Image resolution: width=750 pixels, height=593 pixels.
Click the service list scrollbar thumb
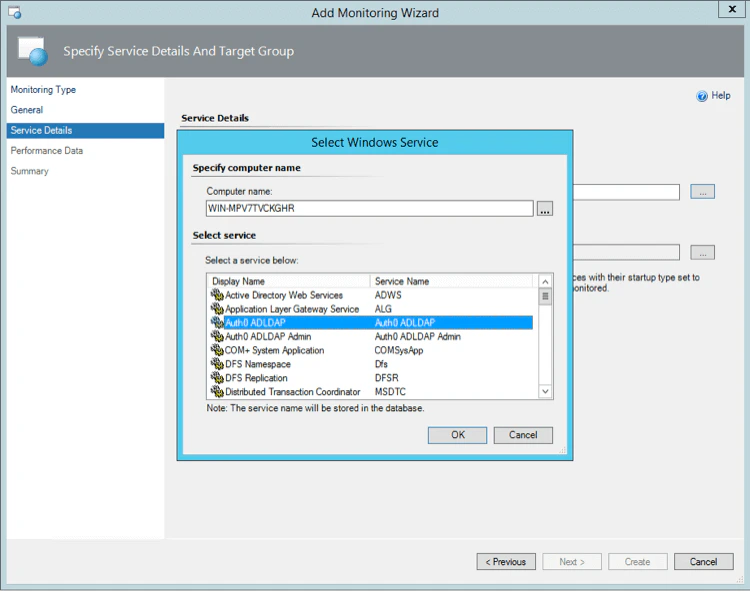(x=545, y=296)
